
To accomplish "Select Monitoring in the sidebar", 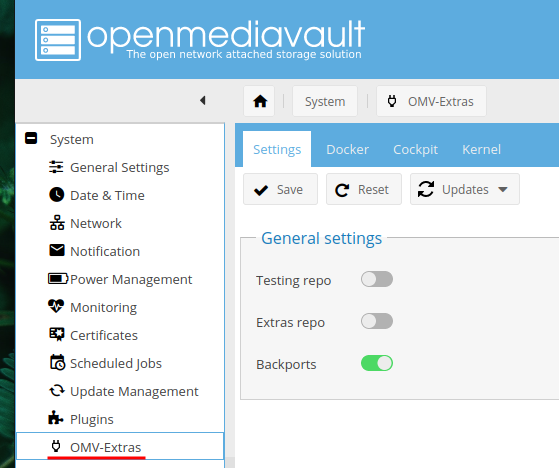I will (x=103, y=308).
